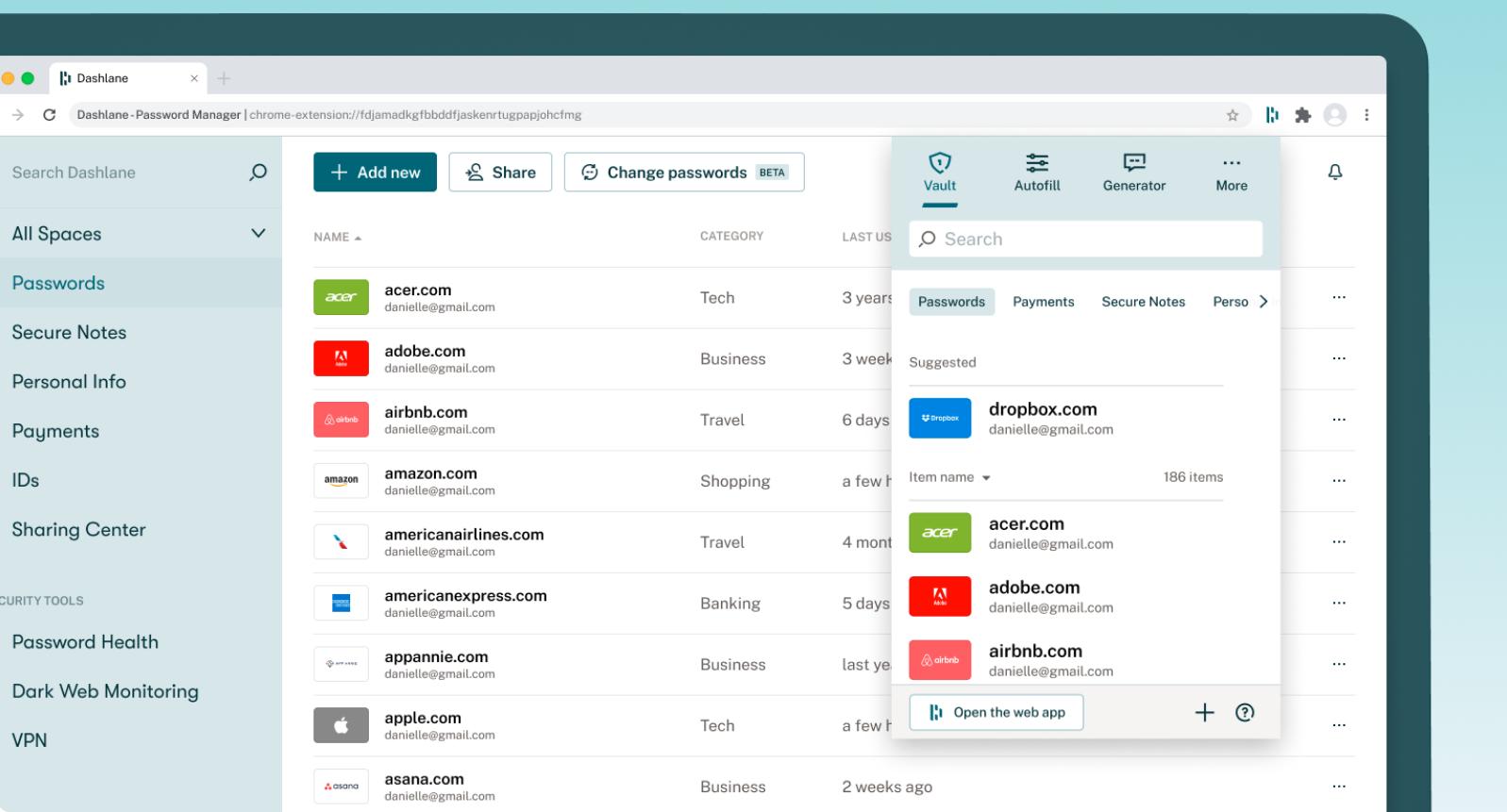Viewport: 1507px width, 812px height.
Task: Open more options for acer.com row
Action: click(x=1339, y=297)
